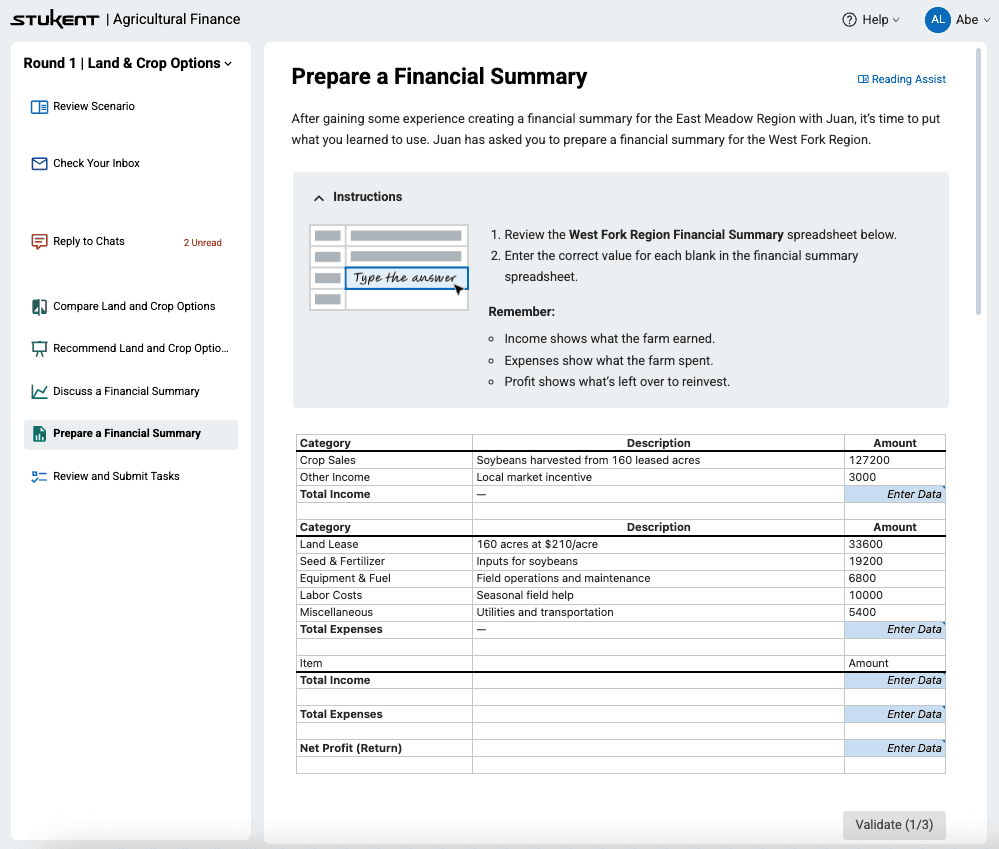The image size is (999, 849).
Task: Click summary section Total Expenses Enter Data cell
Action: point(895,714)
